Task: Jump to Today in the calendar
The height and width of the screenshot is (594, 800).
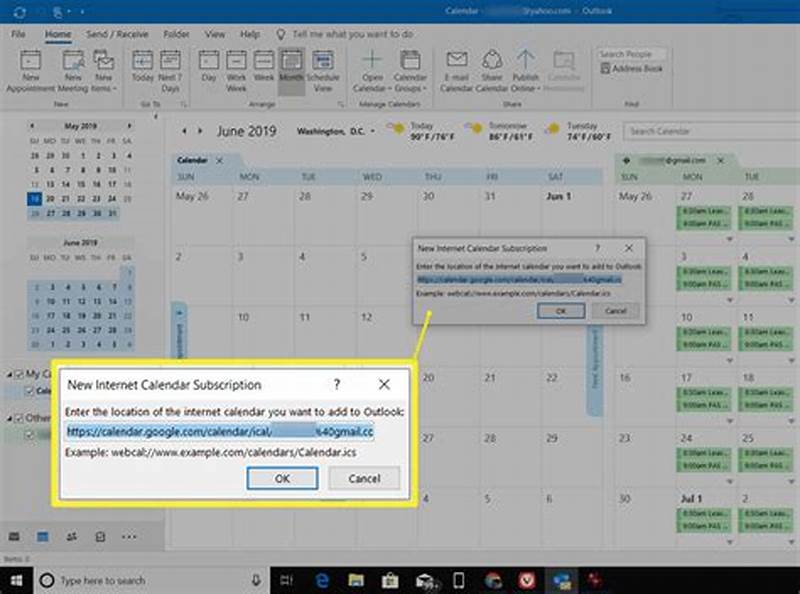Action: tap(141, 68)
